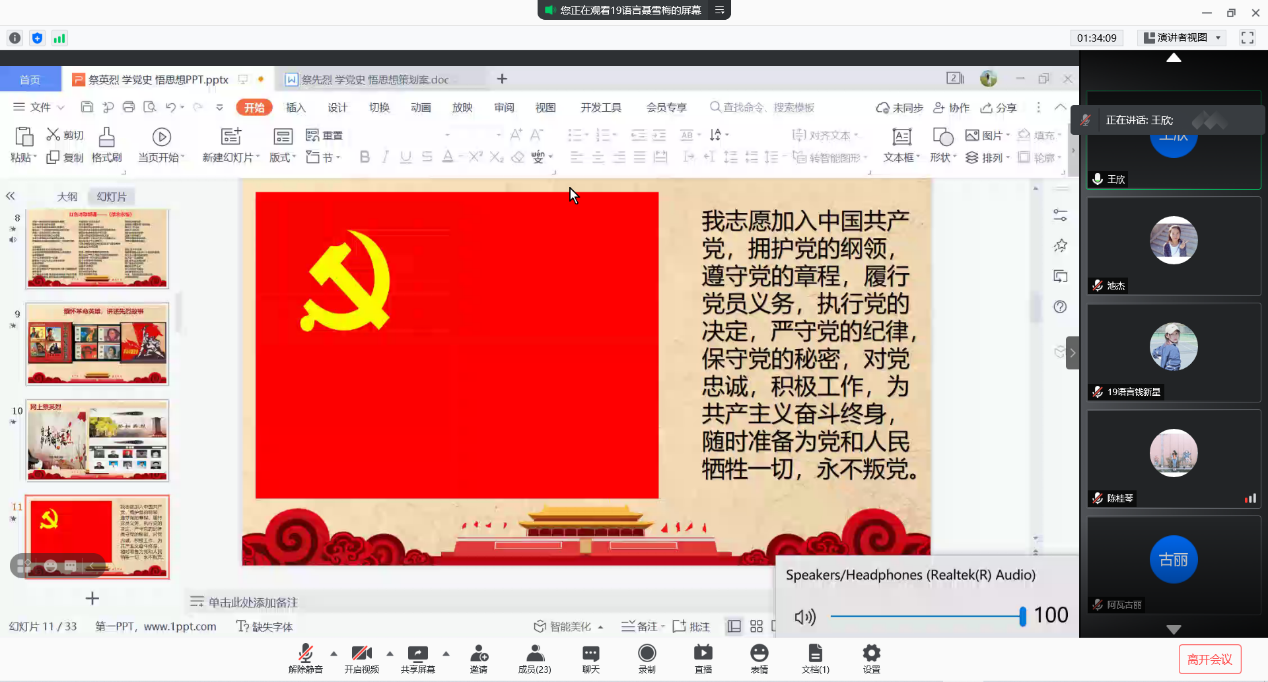Add a slide with the plus button

(x=92, y=598)
